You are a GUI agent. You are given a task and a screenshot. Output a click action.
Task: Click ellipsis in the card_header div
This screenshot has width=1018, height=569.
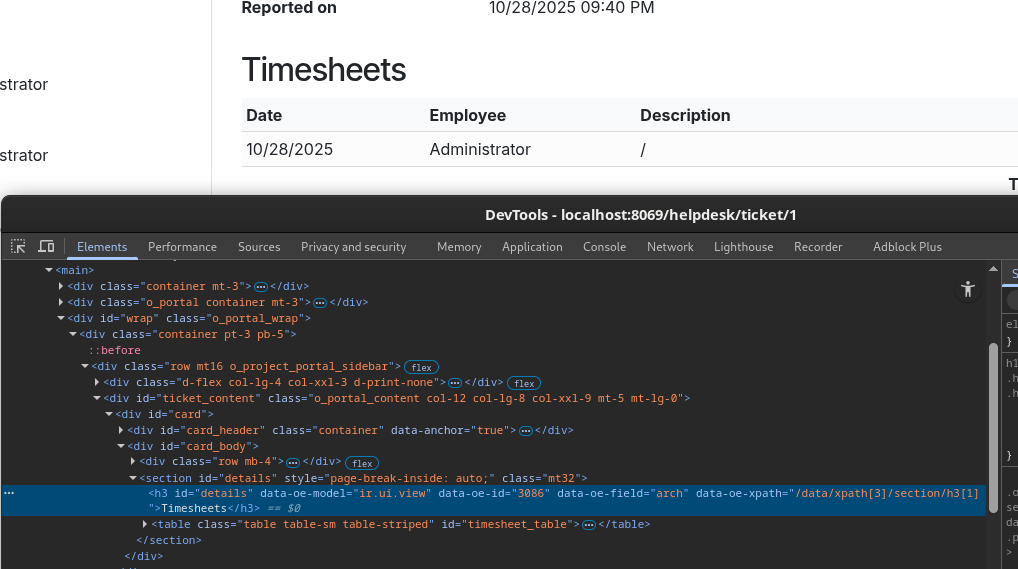coord(525,431)
